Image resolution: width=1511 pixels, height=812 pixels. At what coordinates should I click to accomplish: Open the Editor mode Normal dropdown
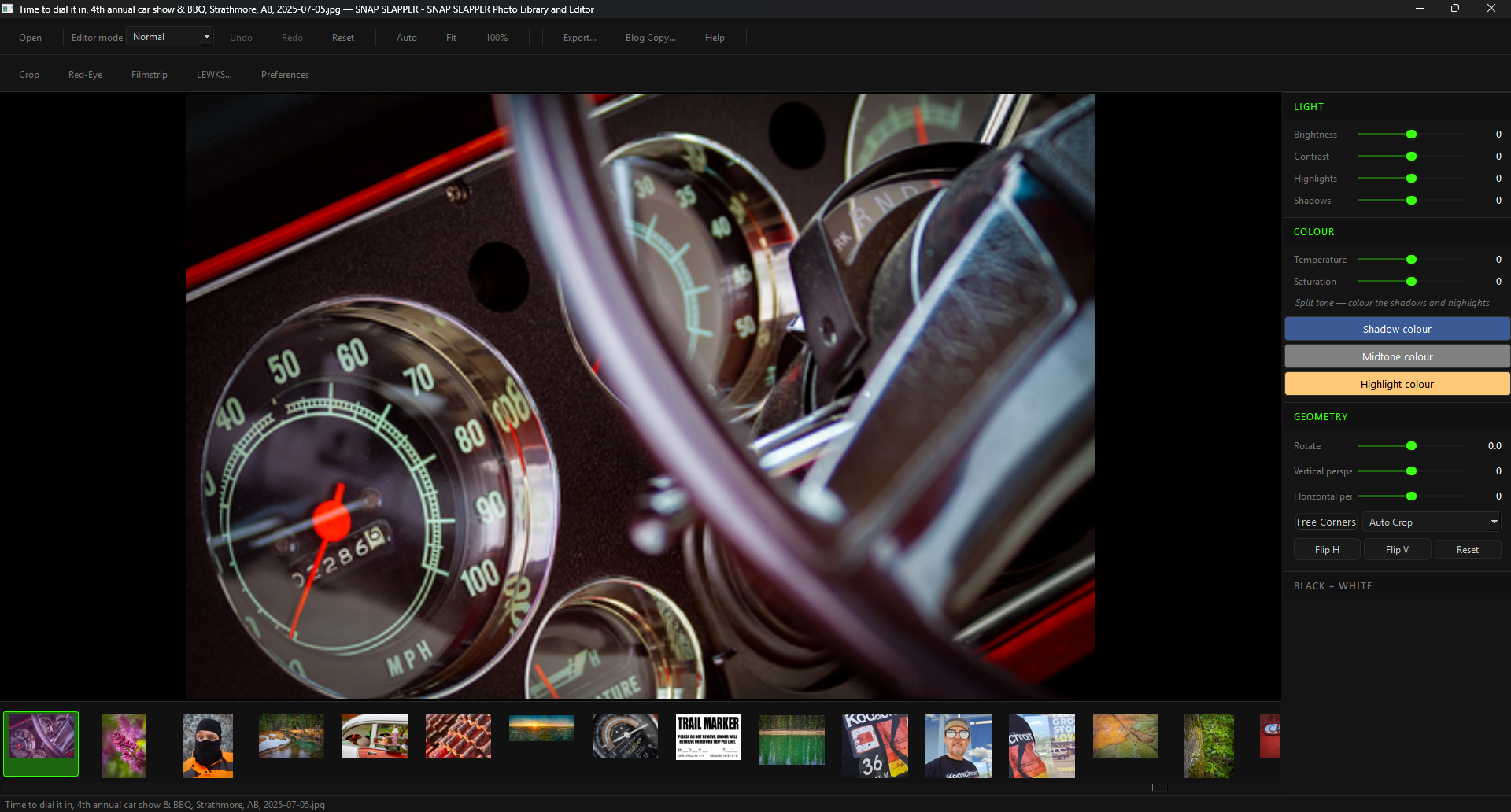click(170, 37)
